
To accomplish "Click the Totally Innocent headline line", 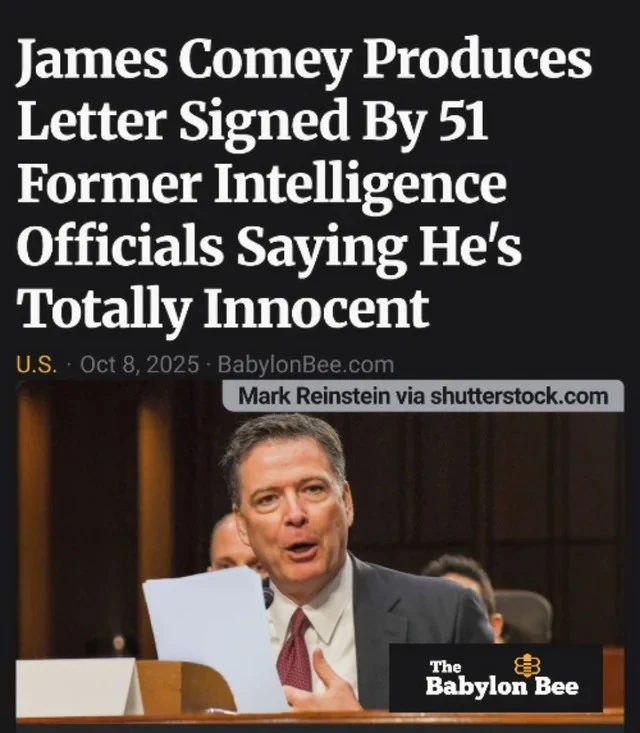I will [x=223, y=309].
